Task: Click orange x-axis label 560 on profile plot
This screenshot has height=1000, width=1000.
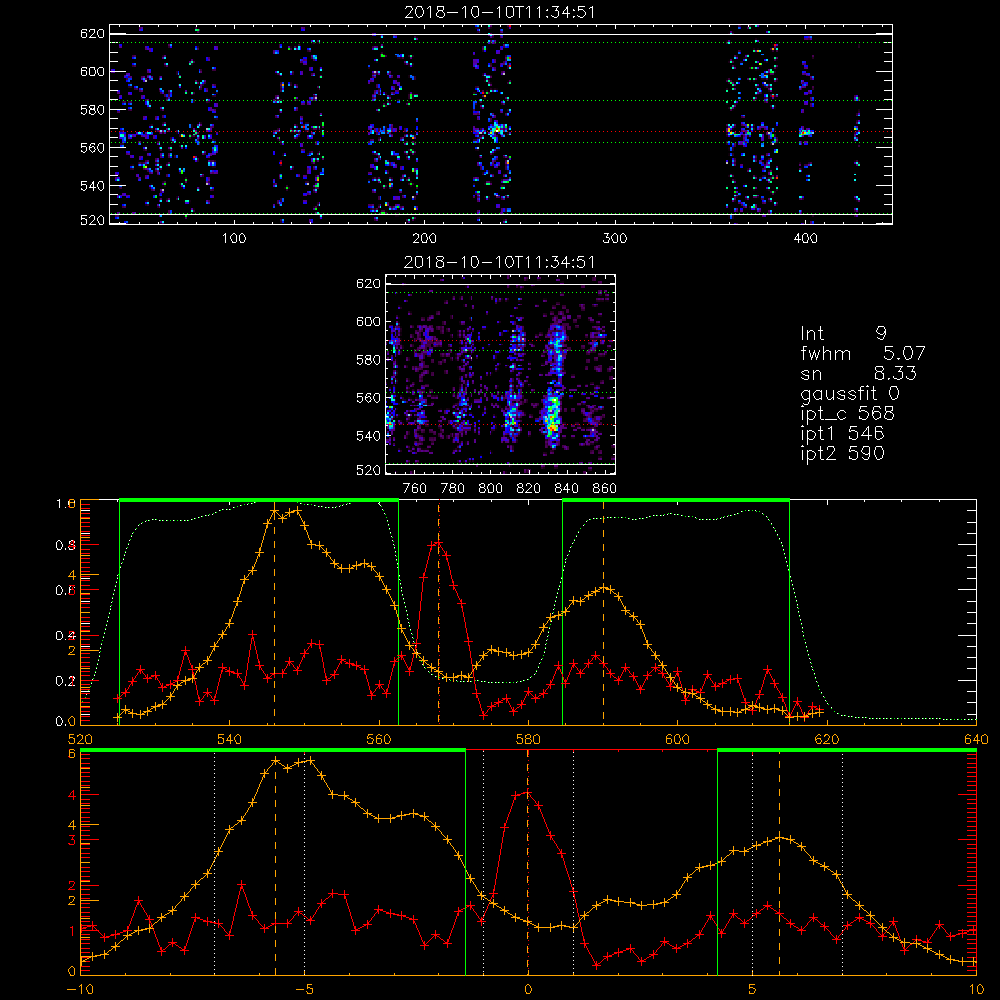Action: point(379,740)
